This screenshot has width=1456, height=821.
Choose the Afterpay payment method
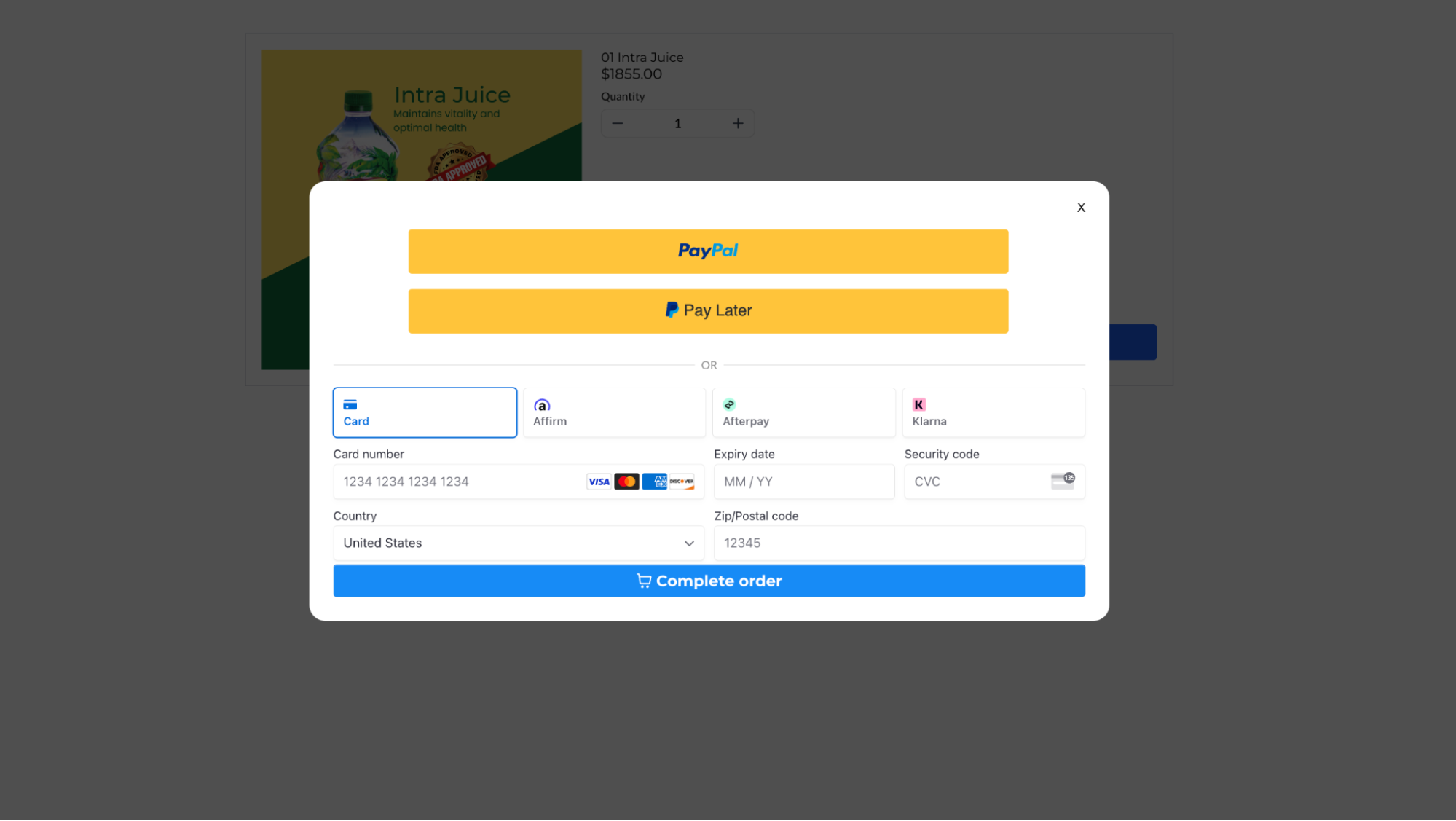point(803,412)
